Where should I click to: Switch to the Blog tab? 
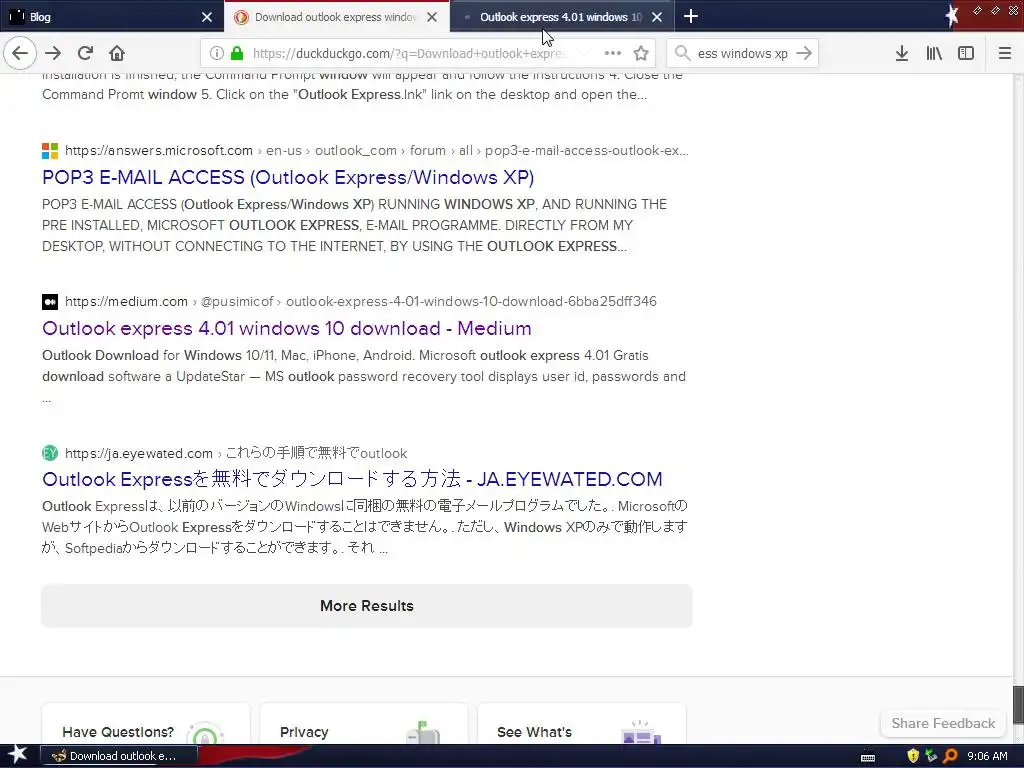click(112, 16)
